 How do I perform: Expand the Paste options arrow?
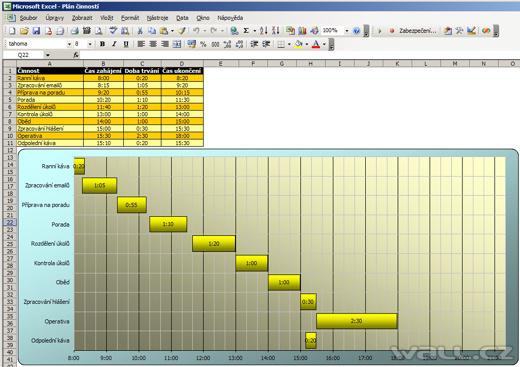pyautogui.click(x=172, y=31)
